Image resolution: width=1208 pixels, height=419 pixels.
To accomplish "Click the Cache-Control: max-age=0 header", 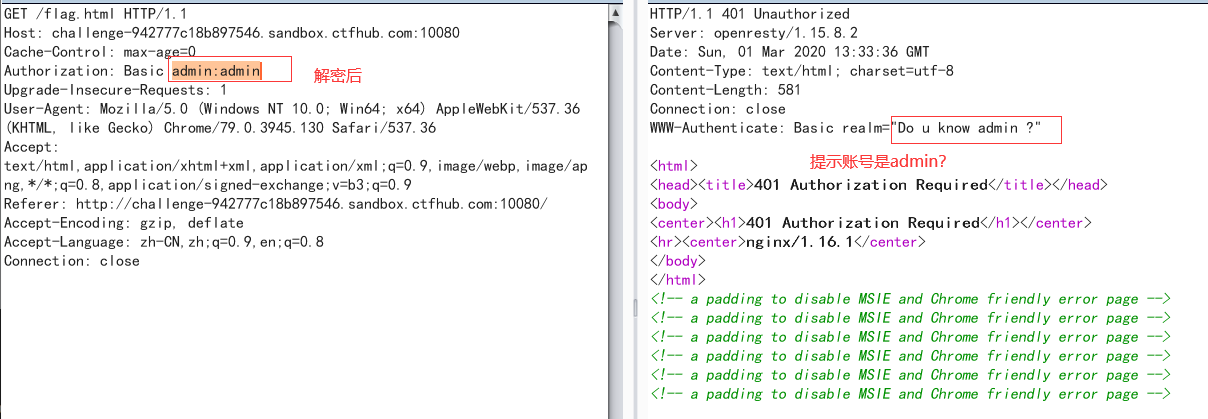I will click(x=100, y=52).
